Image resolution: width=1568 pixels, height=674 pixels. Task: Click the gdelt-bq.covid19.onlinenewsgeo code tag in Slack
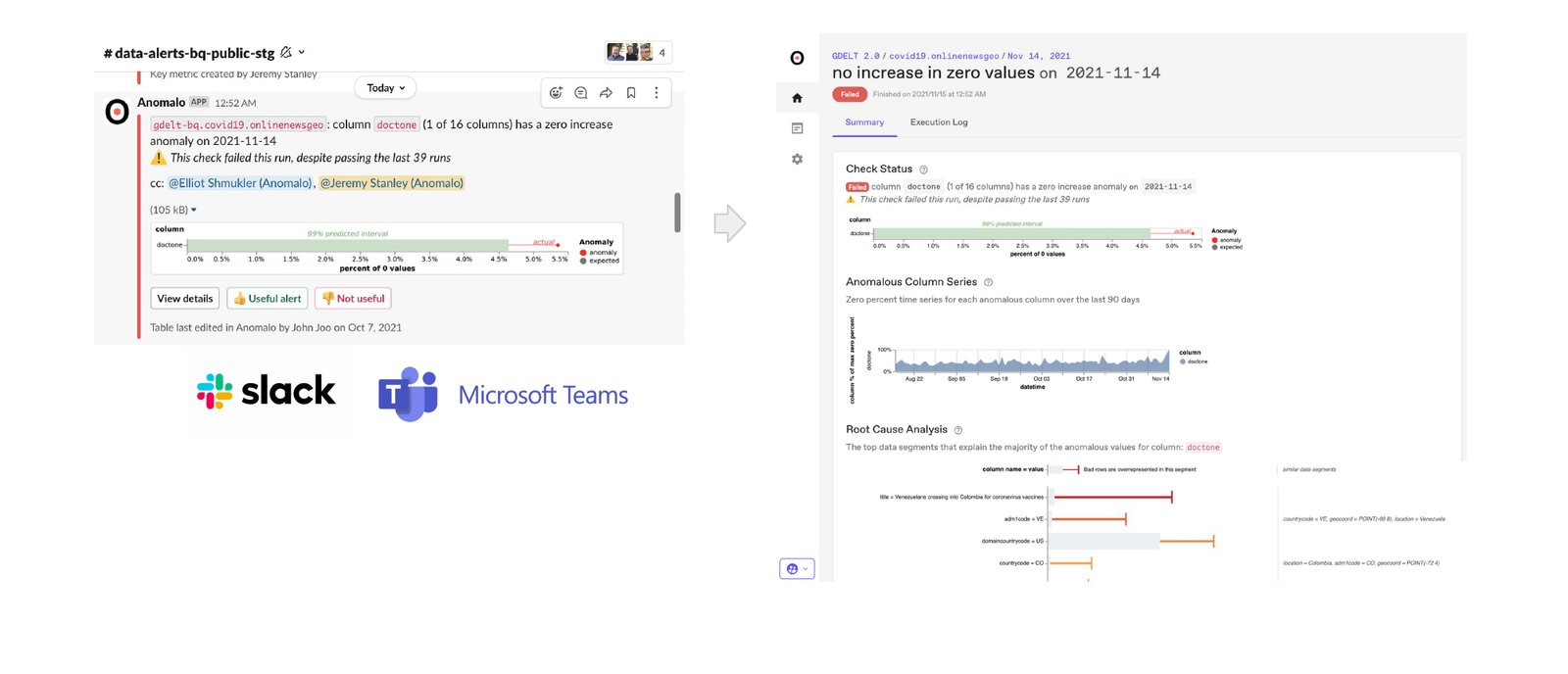click(238, 124)
